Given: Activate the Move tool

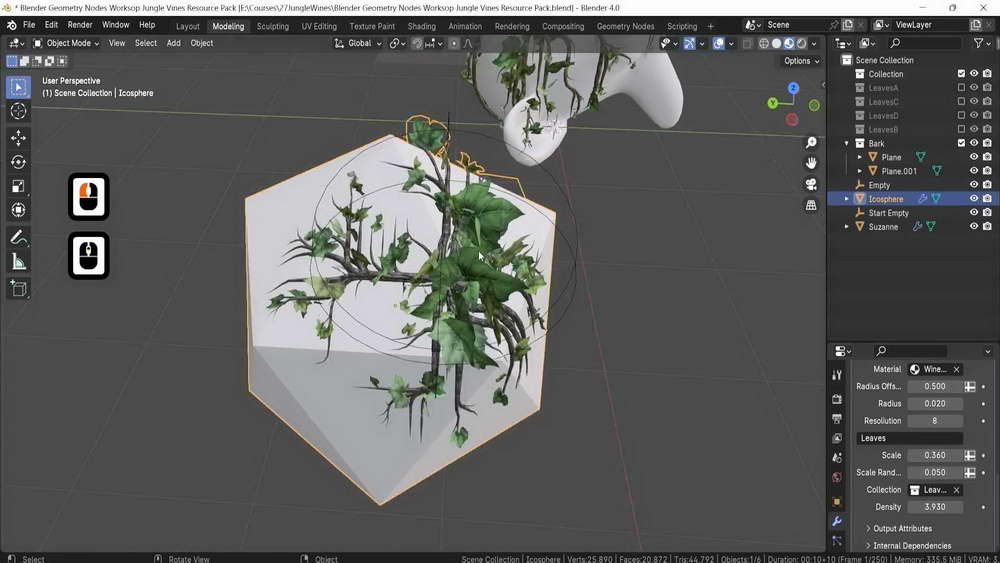Looking at the screenshot, I should pyautogui.click(x=18, y=138).
